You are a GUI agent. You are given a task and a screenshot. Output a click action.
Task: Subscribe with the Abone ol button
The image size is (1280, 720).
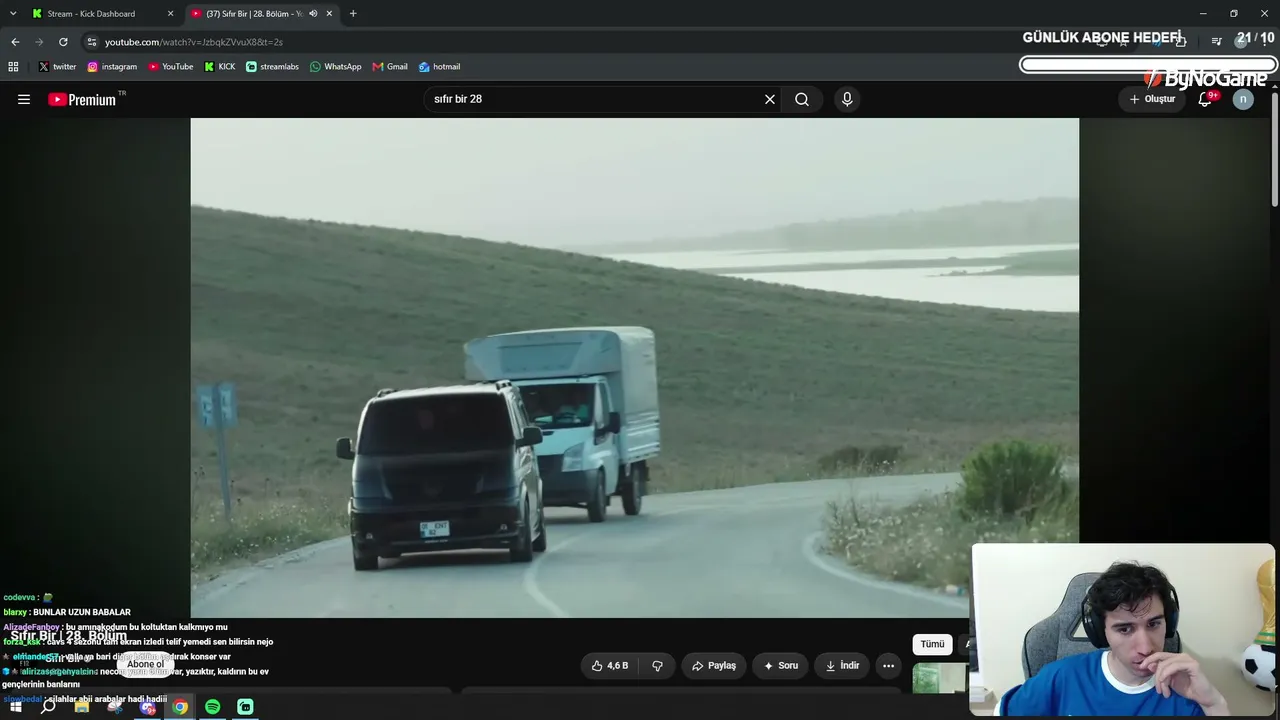pyautogui.click(x=145, y=664)
